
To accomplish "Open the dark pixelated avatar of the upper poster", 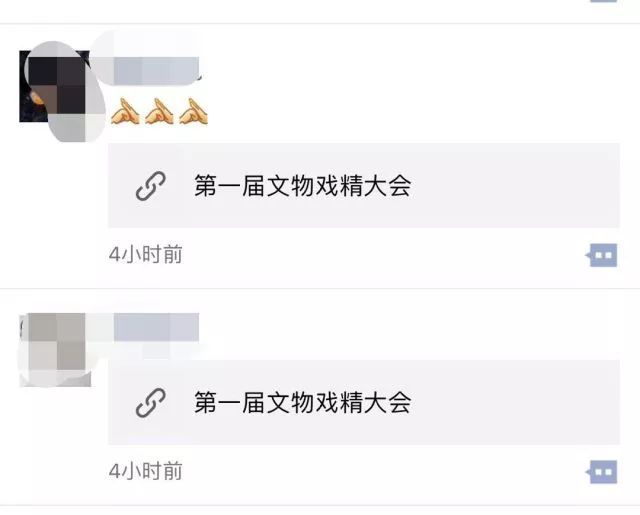I will [55, 86].
